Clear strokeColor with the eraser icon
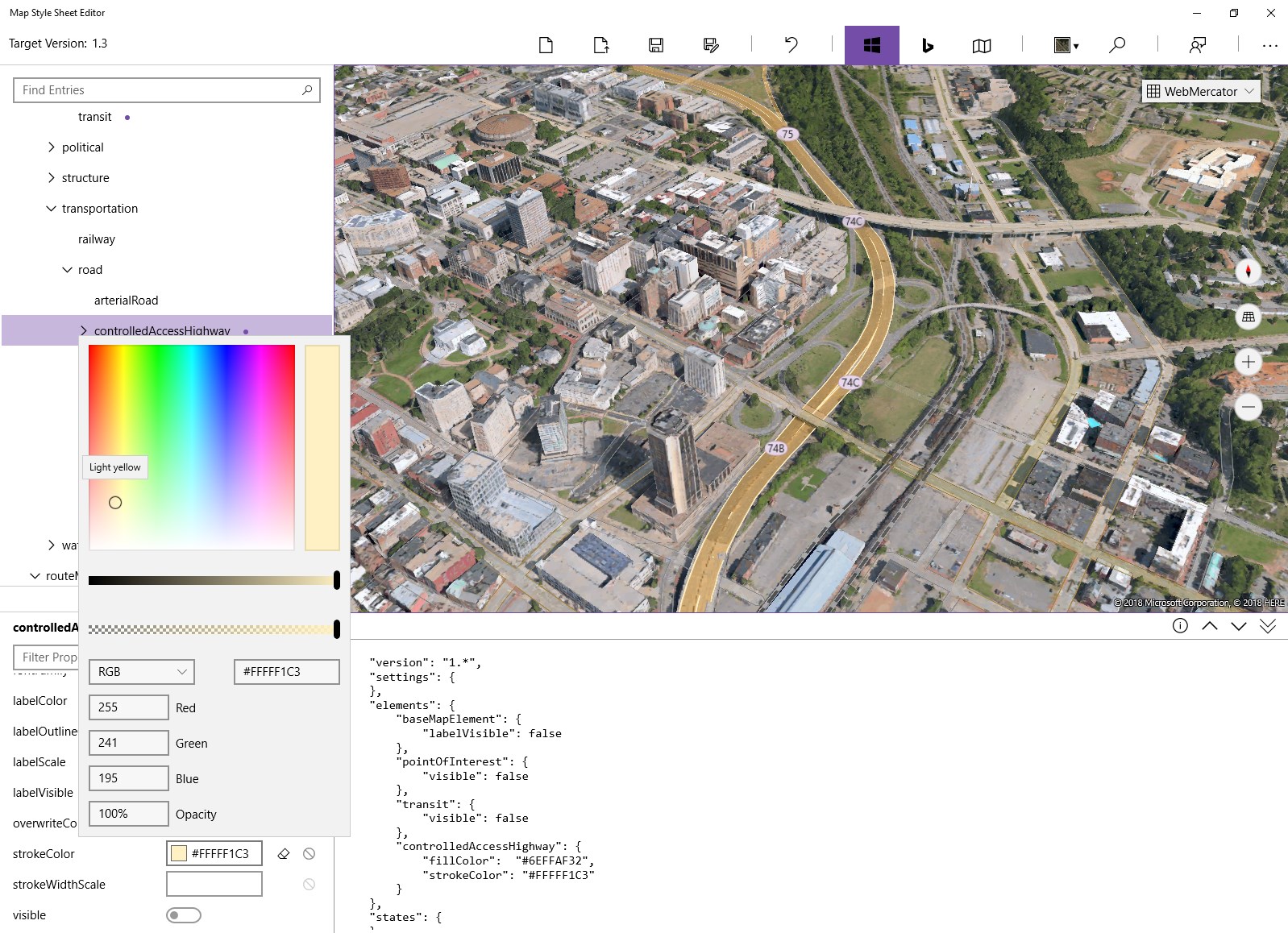This screenshot has width=1288, height=933. pyautogui.click(x=284, y=854)
